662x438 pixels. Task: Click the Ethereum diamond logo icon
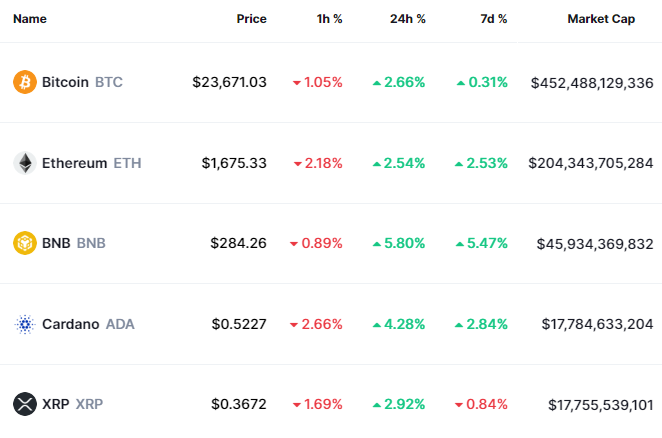pyautogui.click(x=24, y=163)
